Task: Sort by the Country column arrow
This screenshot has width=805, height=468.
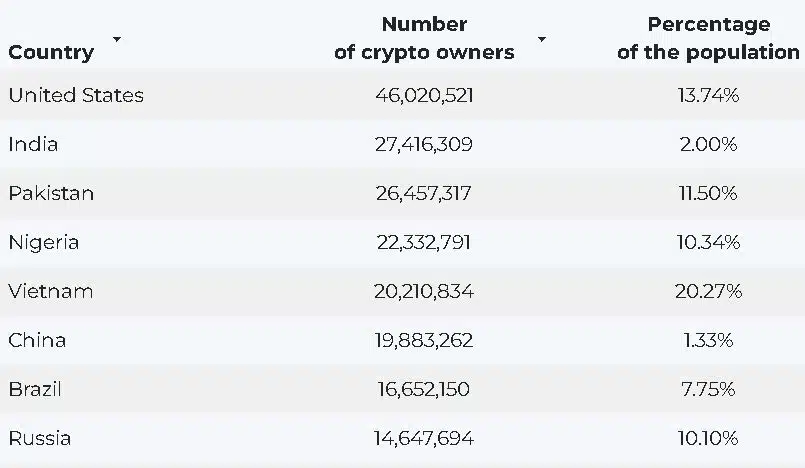Action: [117, 40]
